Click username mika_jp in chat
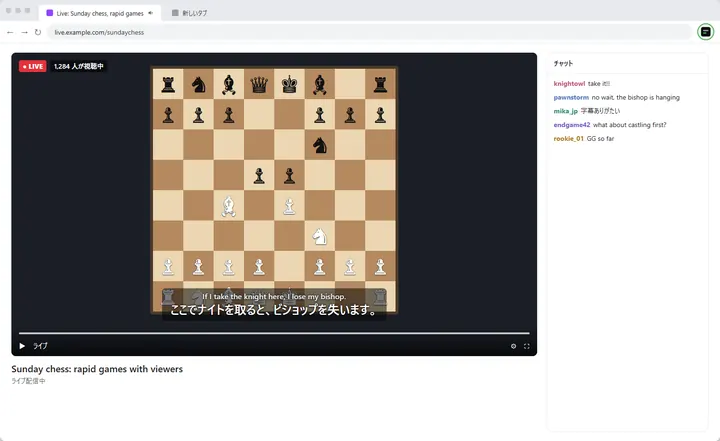 click(x=565, y=111)
